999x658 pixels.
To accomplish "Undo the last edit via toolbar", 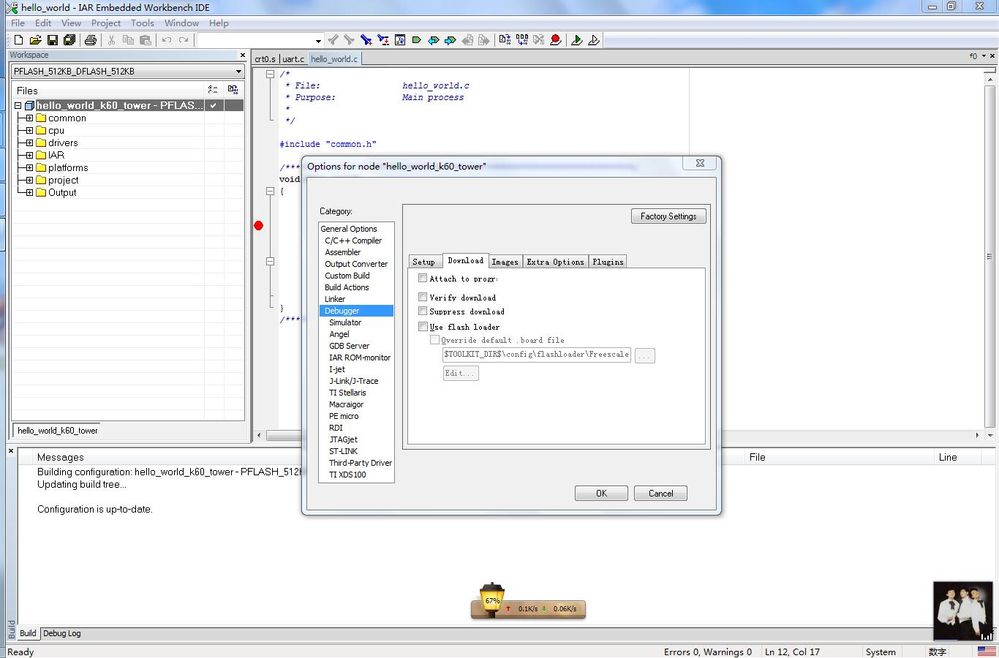I will tap(166, 40).
